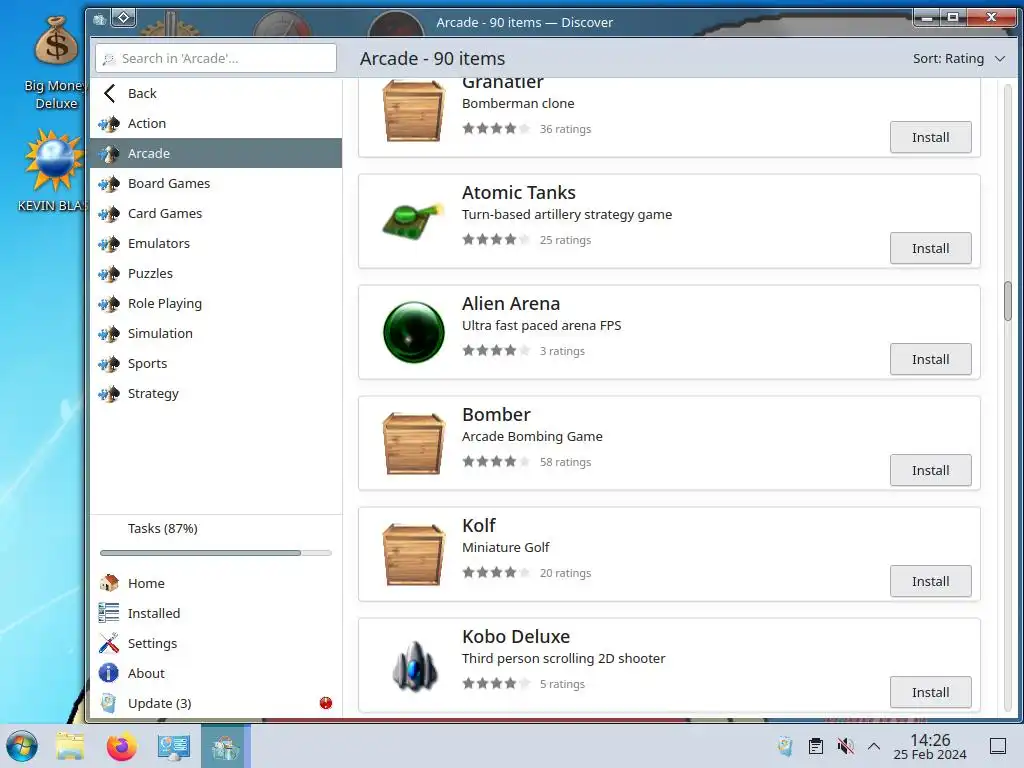Click the Alien Arena green orb icon
This screenshot has width=1024, height=768.
point(413,332)
